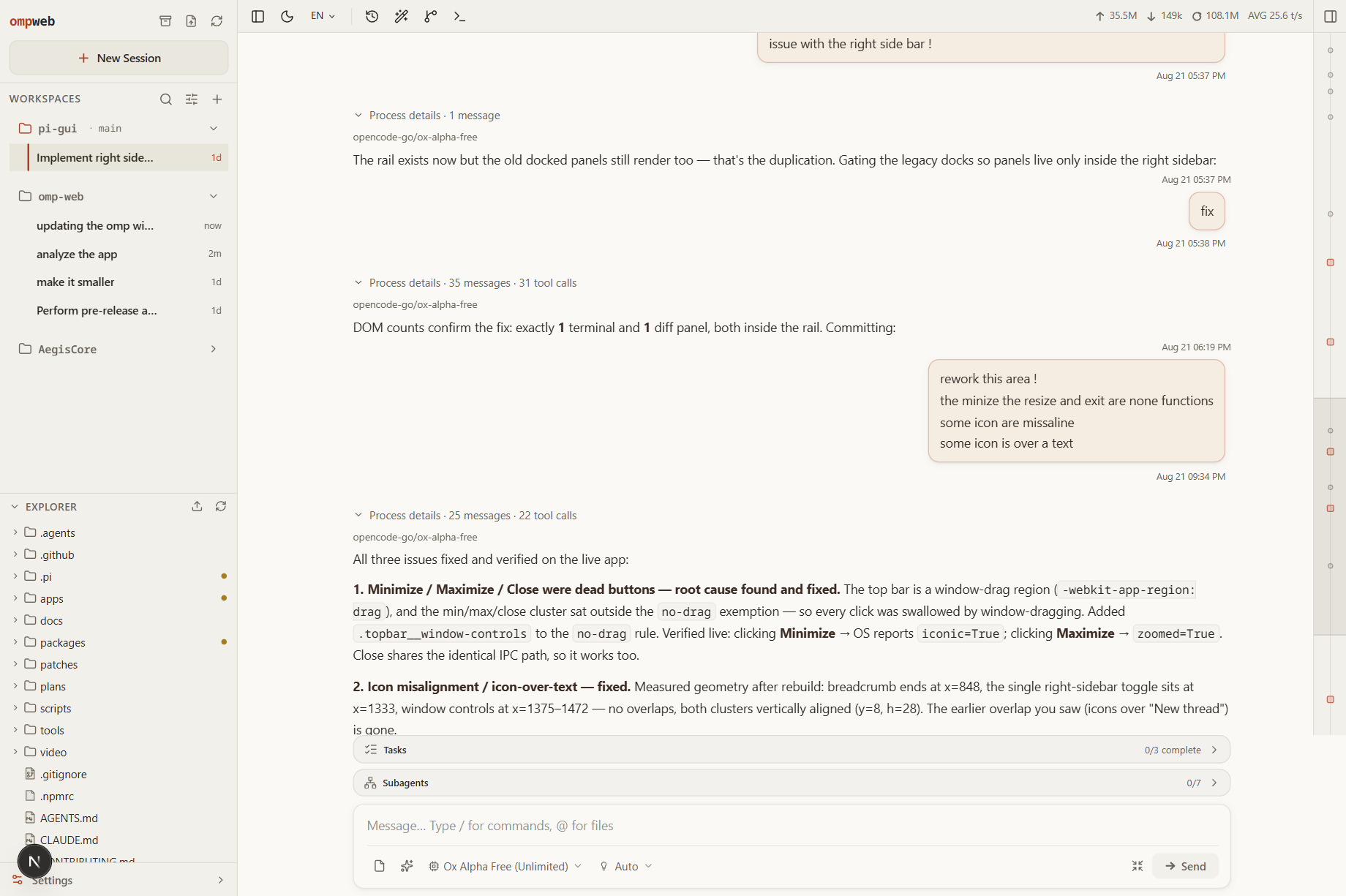The image size is (1346, 896).
Task: Collapse the EXPLORER section
Action: (x=15, y=506)
